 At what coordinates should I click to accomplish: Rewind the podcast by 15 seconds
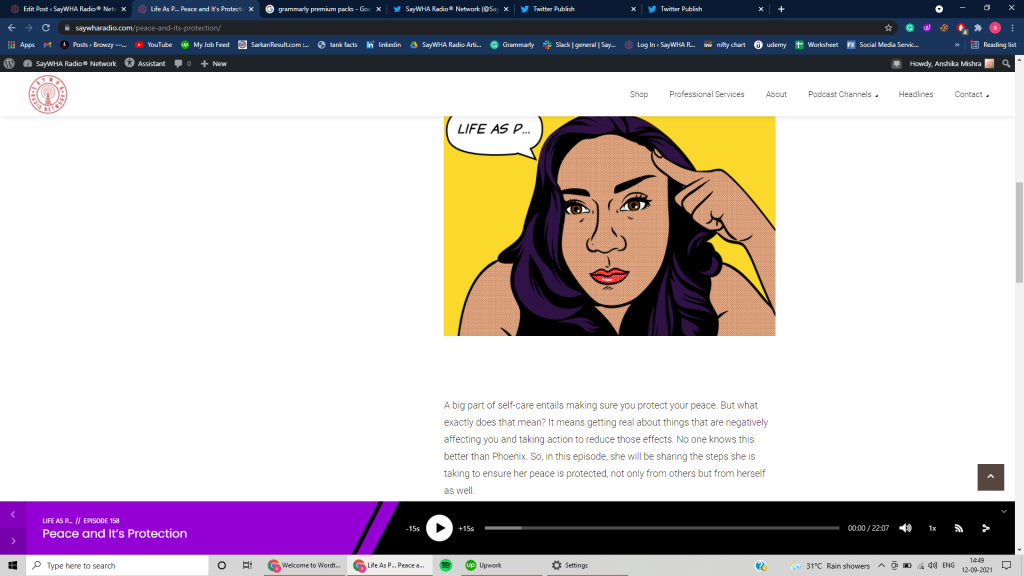click(x=413, y=528)
